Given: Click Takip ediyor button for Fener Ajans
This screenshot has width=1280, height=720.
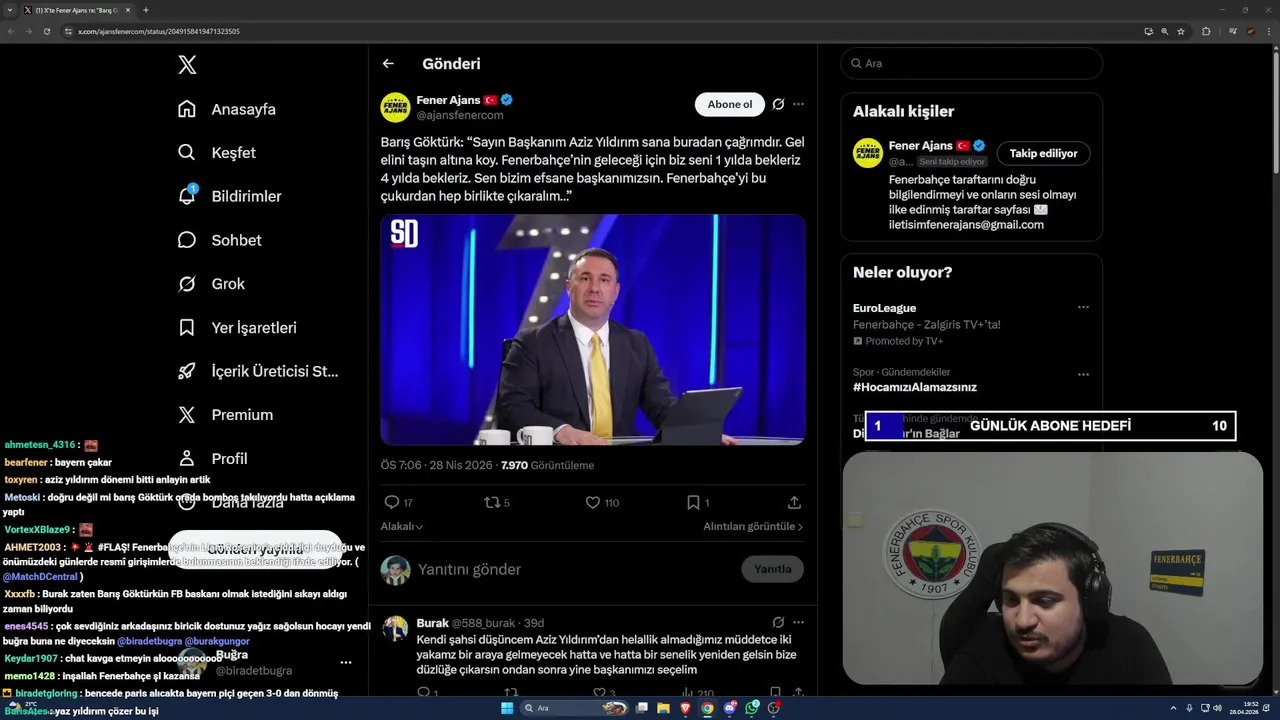Looking at the screenshot, I should pyautogui.click(x=1043, y=153).
